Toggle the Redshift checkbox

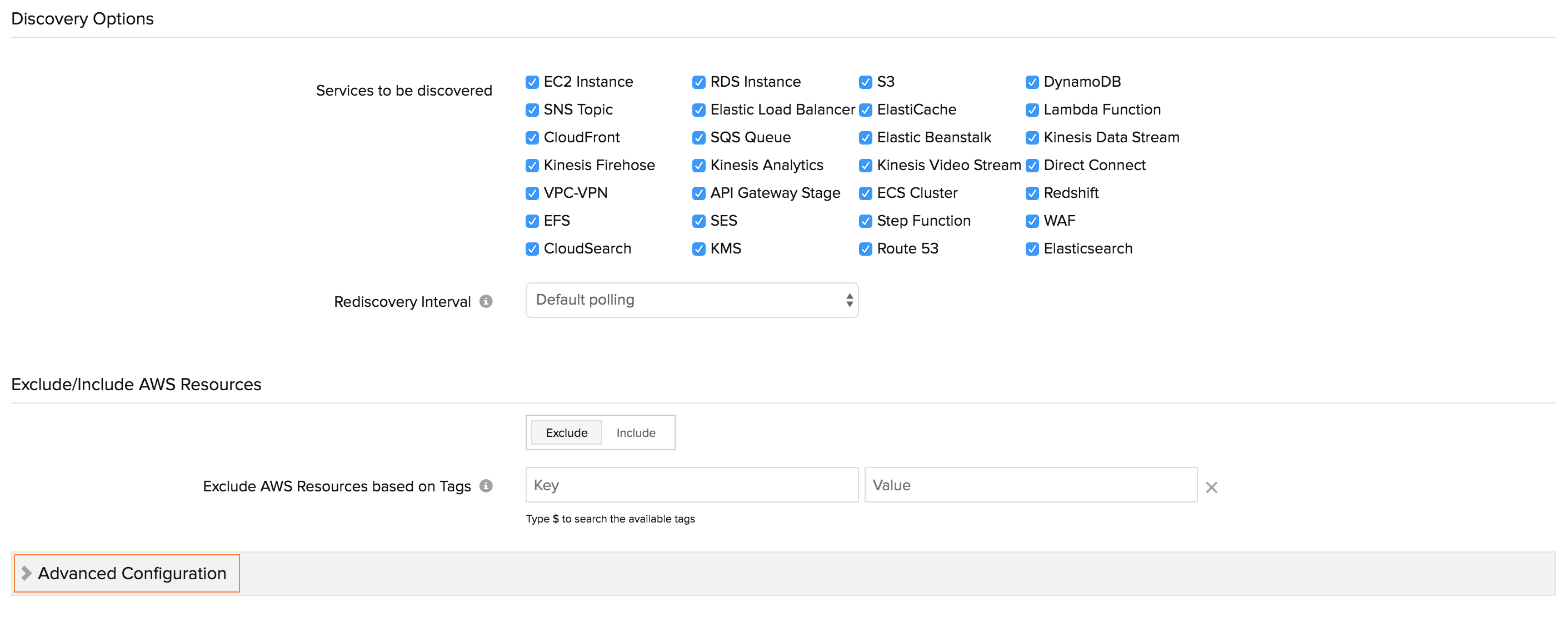(x=1032, y=193)
